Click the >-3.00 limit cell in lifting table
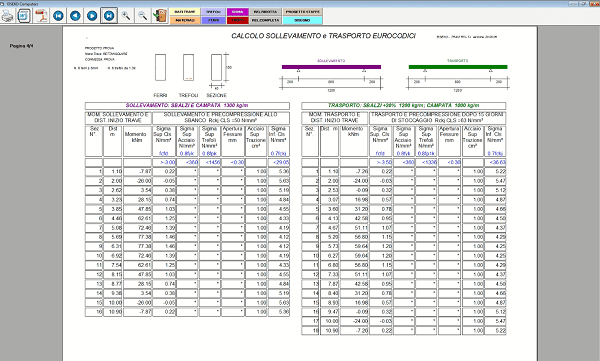The width and height of the screenshot is (600, 361). (164, 162)
